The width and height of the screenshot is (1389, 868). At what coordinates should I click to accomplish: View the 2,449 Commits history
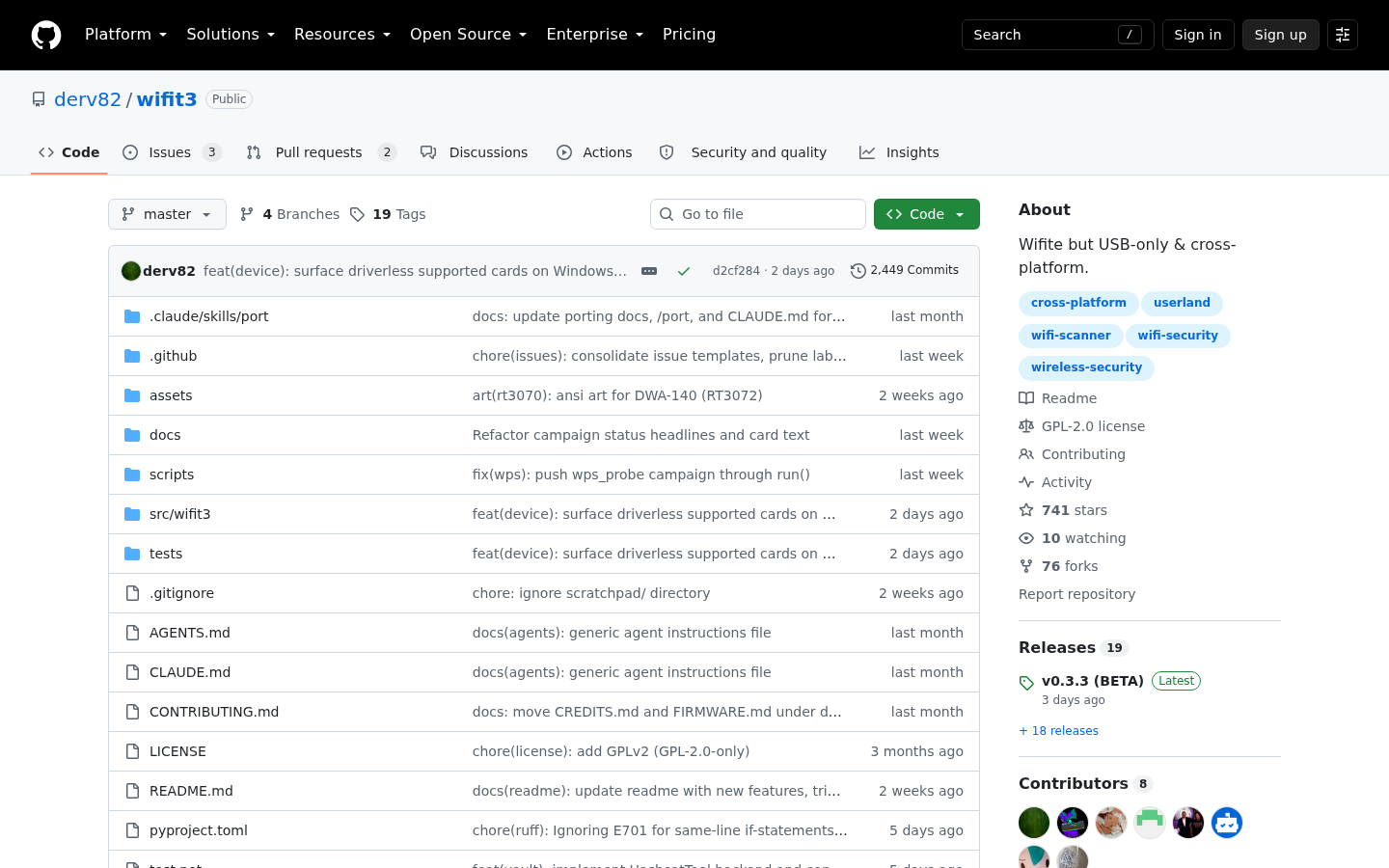[905, 271]
